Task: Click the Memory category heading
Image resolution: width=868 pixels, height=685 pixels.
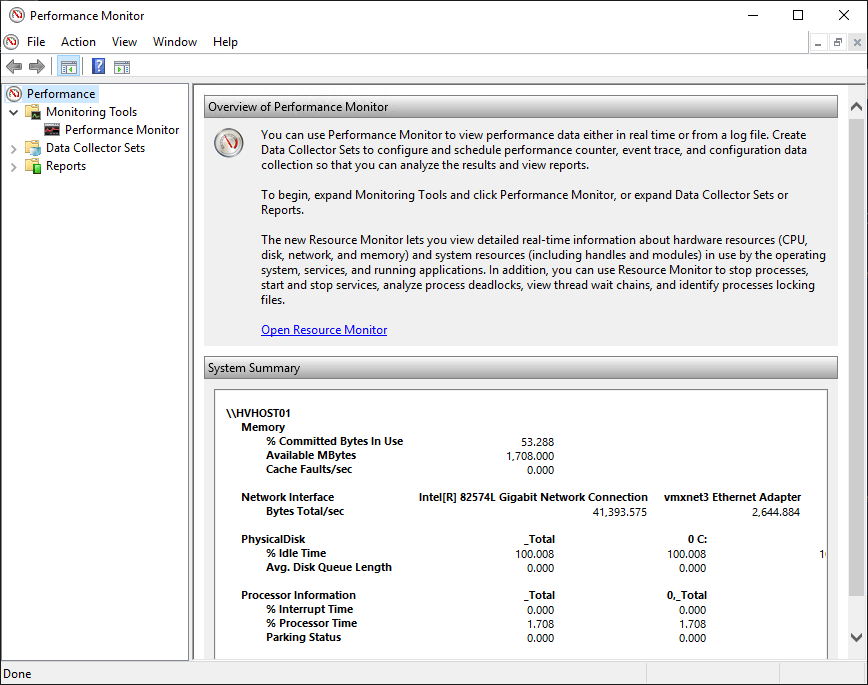Action: pos(263,427)
